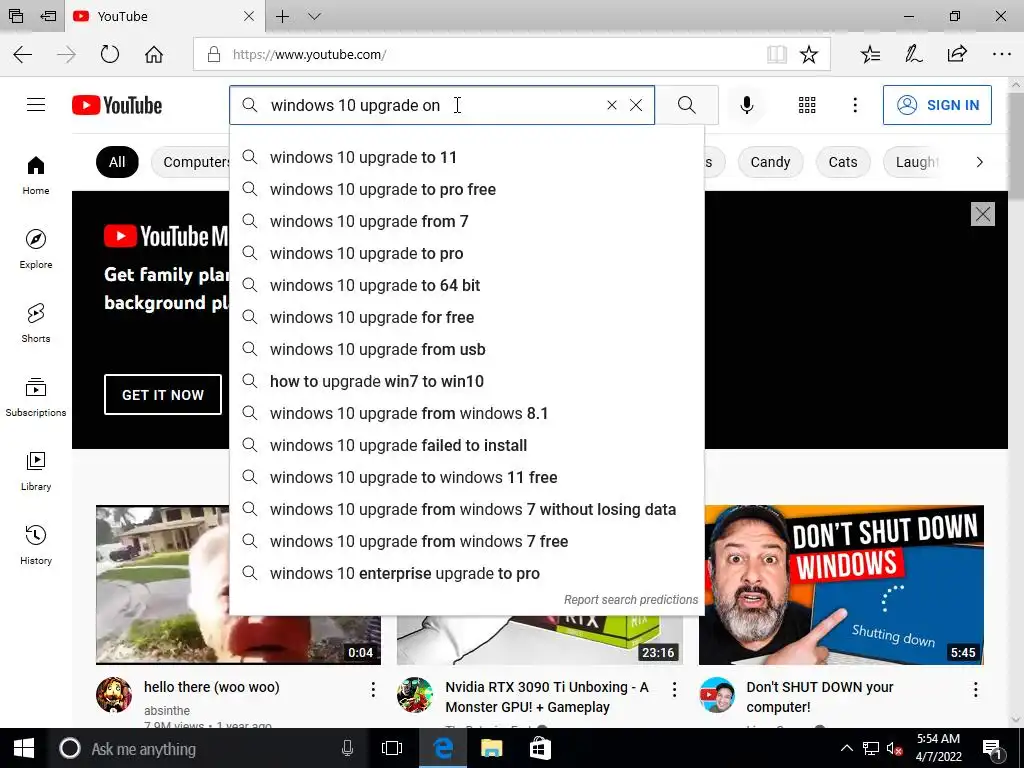The width and height of the screenshot is (1024, 768).
Task: Click the SIGN IN button
Action: pos(936,105)
